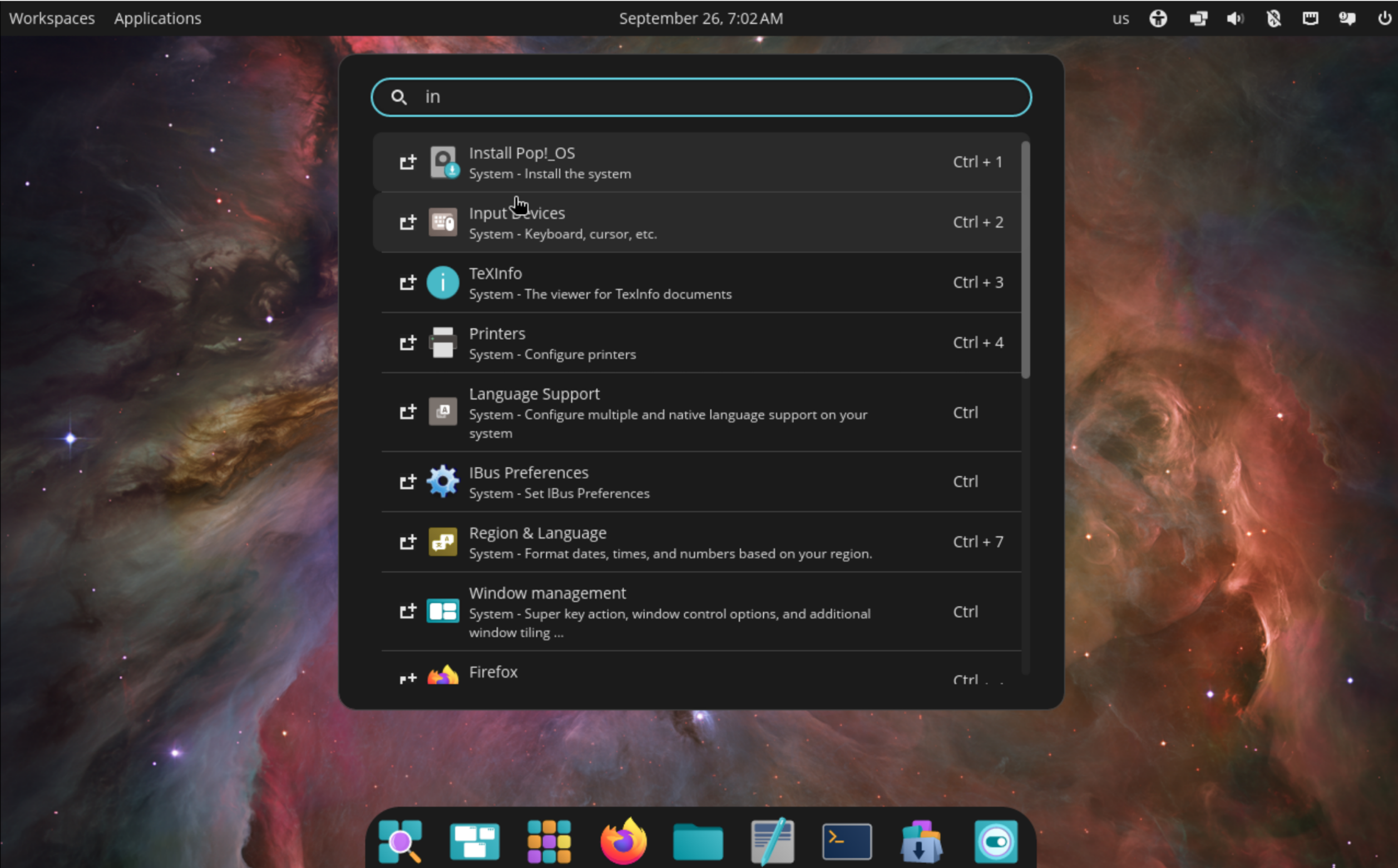Open the Workspaces menu

[52, 18]
